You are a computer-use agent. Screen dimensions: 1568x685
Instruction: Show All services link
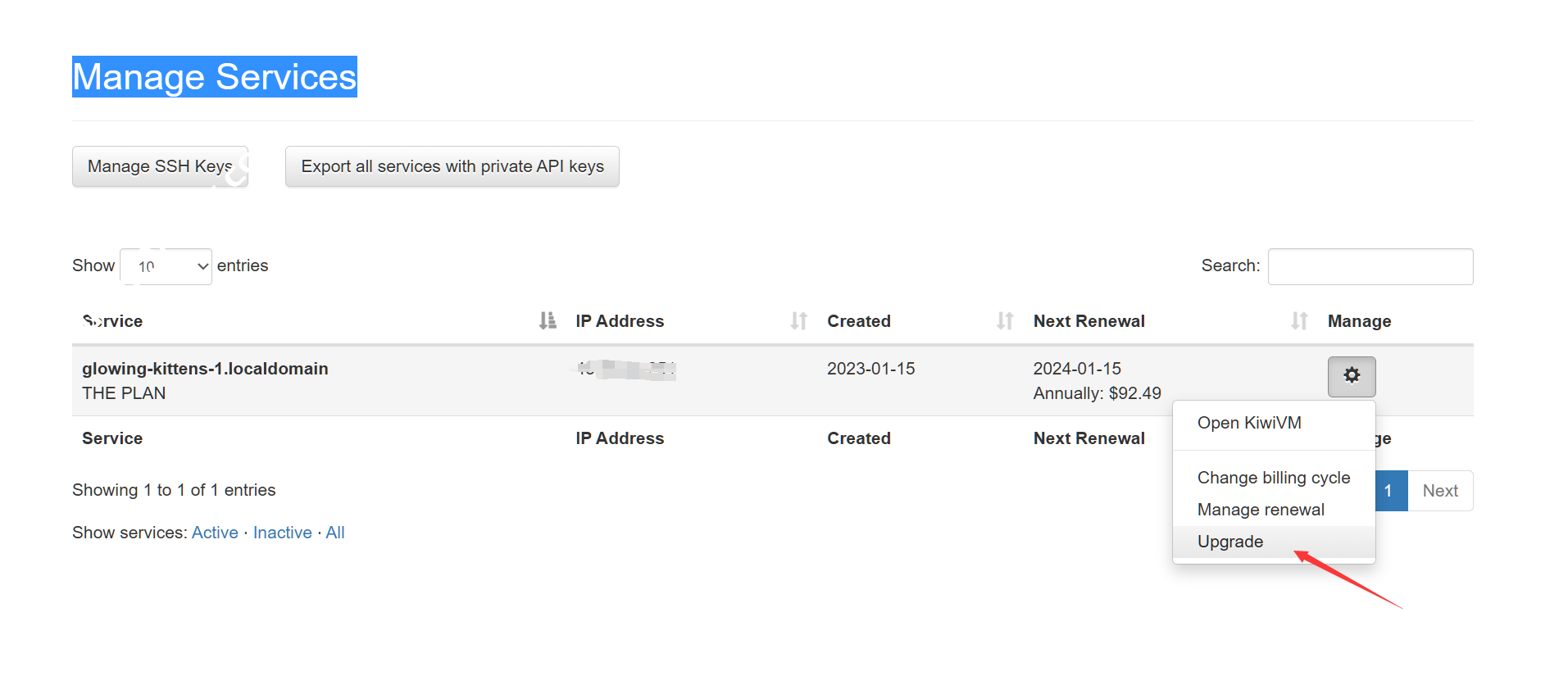pyautogui.click(x=335, y=533)
